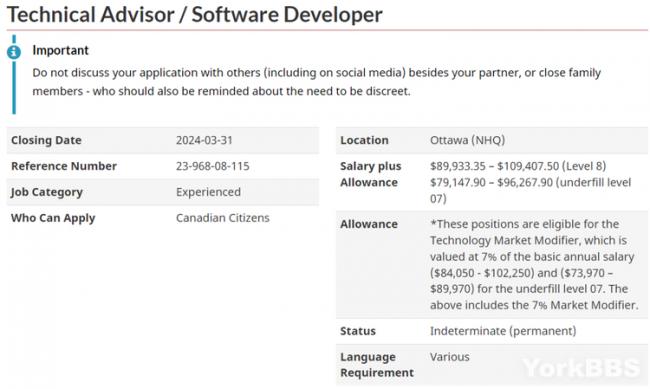Click the Language Requirement label
Screen dimensions: 650x389
[377, 365]
